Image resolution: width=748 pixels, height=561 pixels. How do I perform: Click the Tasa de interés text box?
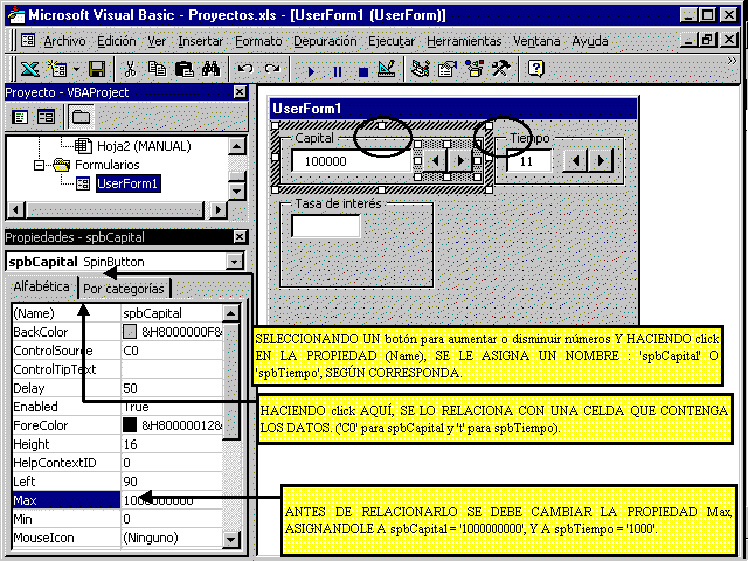point(326,226)
